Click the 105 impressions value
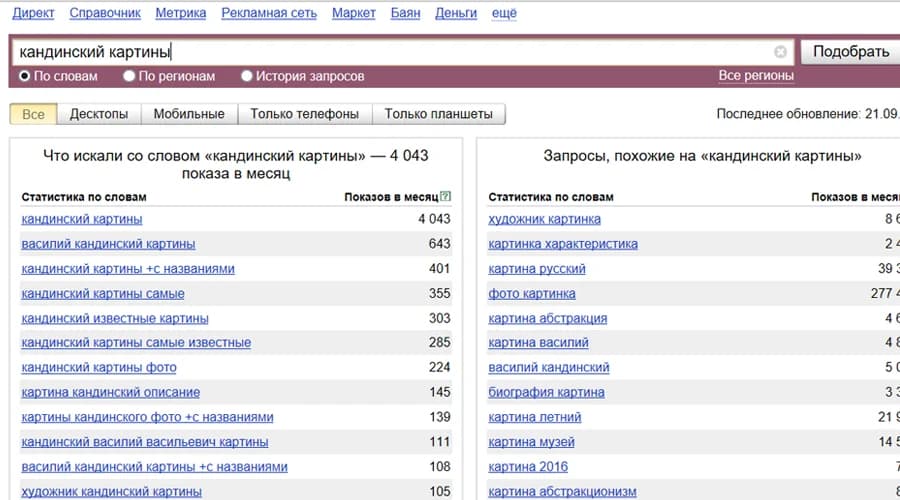The height and width of the screenshot is (500, 900). tap(440, 491)
